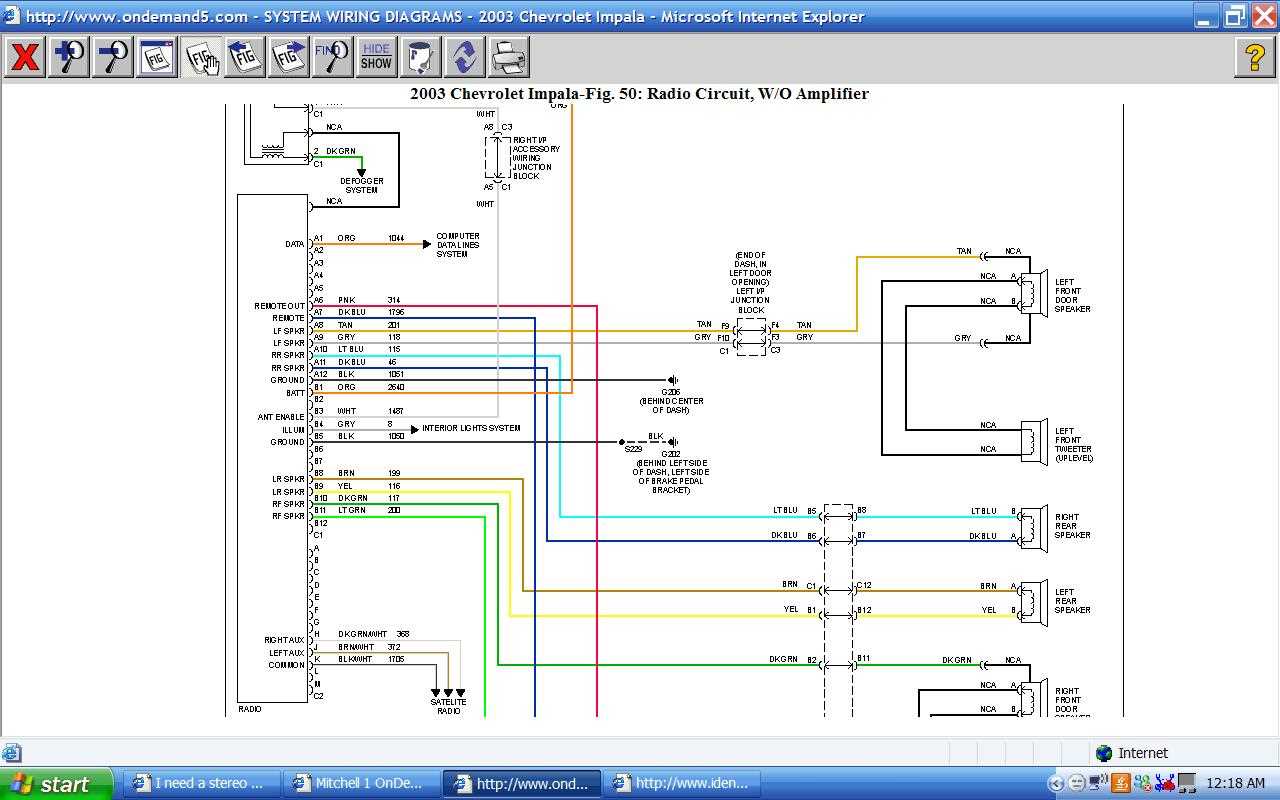Image resolution: width=1280 pixels, height=800 pixels.
Task: Go to the next figure
Action: pos(288,57)
